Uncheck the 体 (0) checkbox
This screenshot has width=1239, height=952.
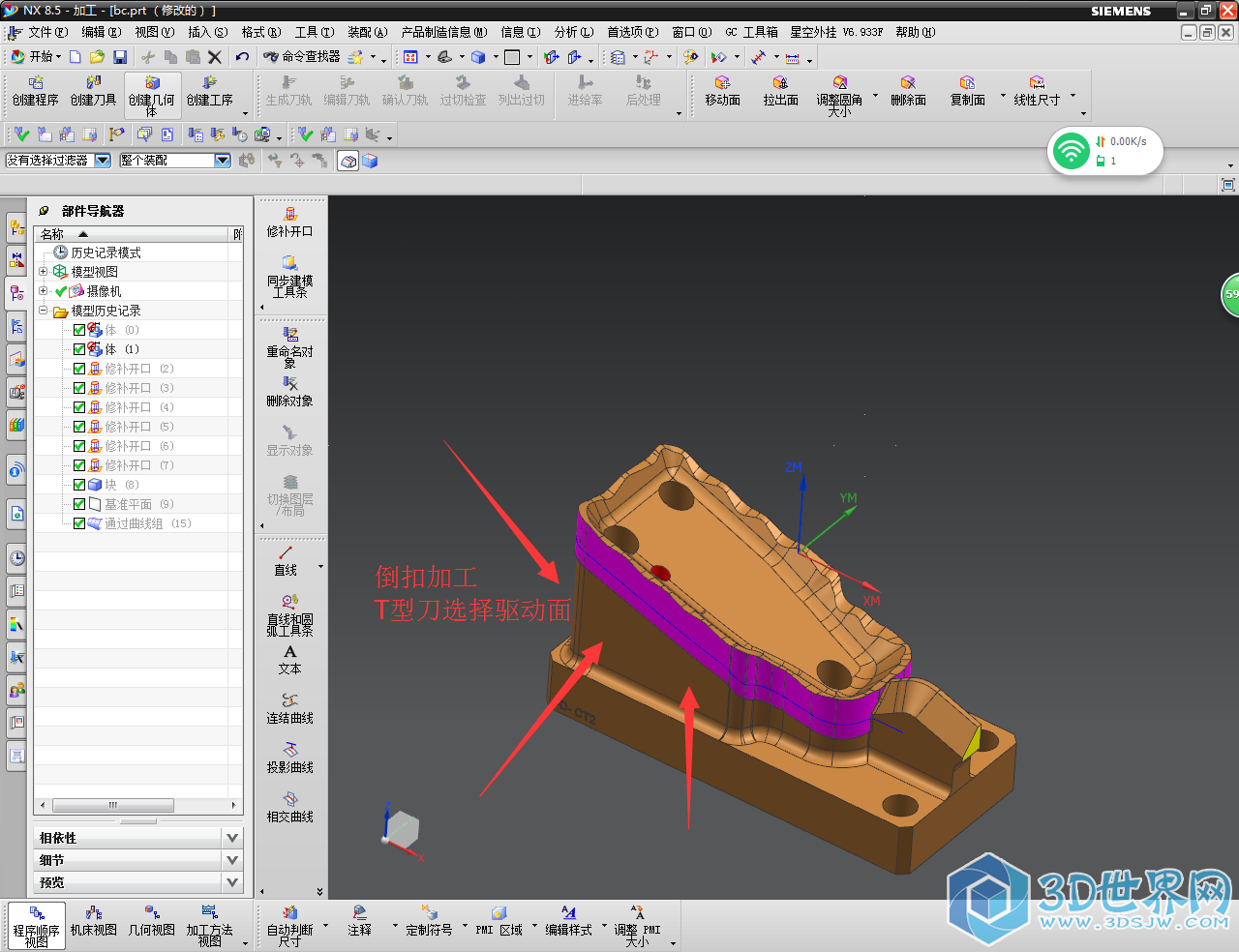tap(79, 330)
